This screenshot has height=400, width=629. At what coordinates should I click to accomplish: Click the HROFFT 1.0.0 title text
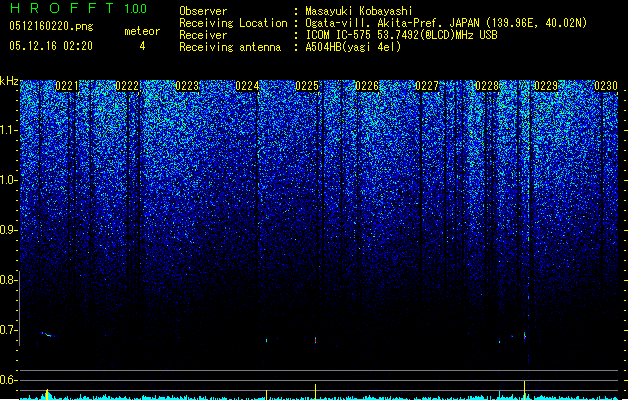pos(79,8)
